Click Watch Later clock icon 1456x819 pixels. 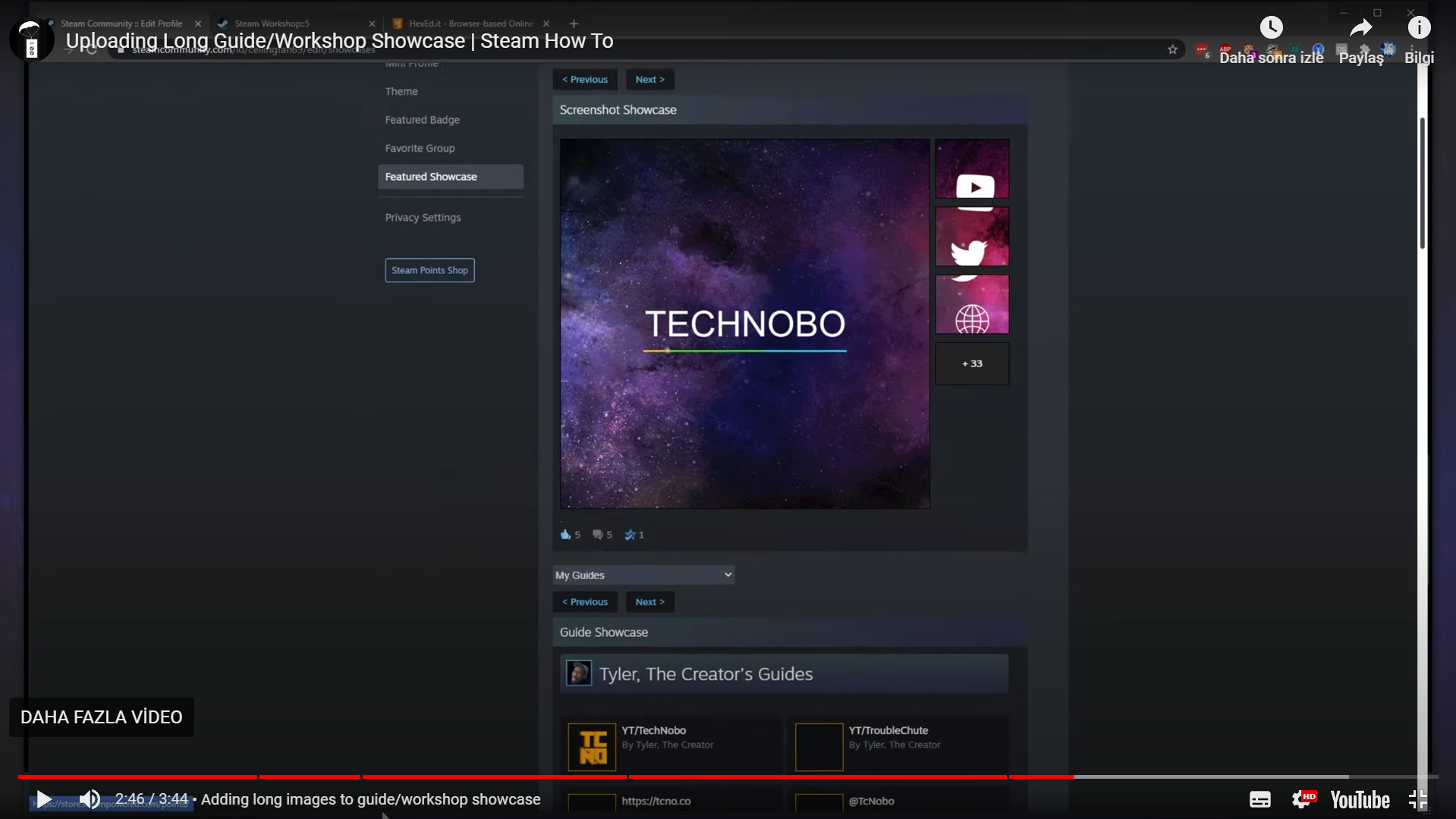1271,28
